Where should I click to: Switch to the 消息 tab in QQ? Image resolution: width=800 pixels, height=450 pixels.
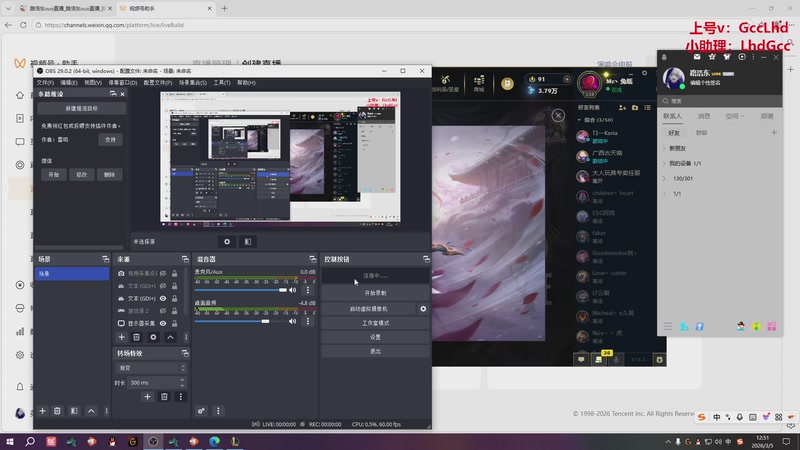point(704,116)
